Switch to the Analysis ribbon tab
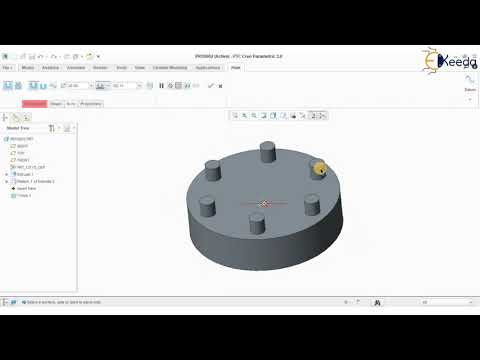480x360 pixels. coord(50,68)
